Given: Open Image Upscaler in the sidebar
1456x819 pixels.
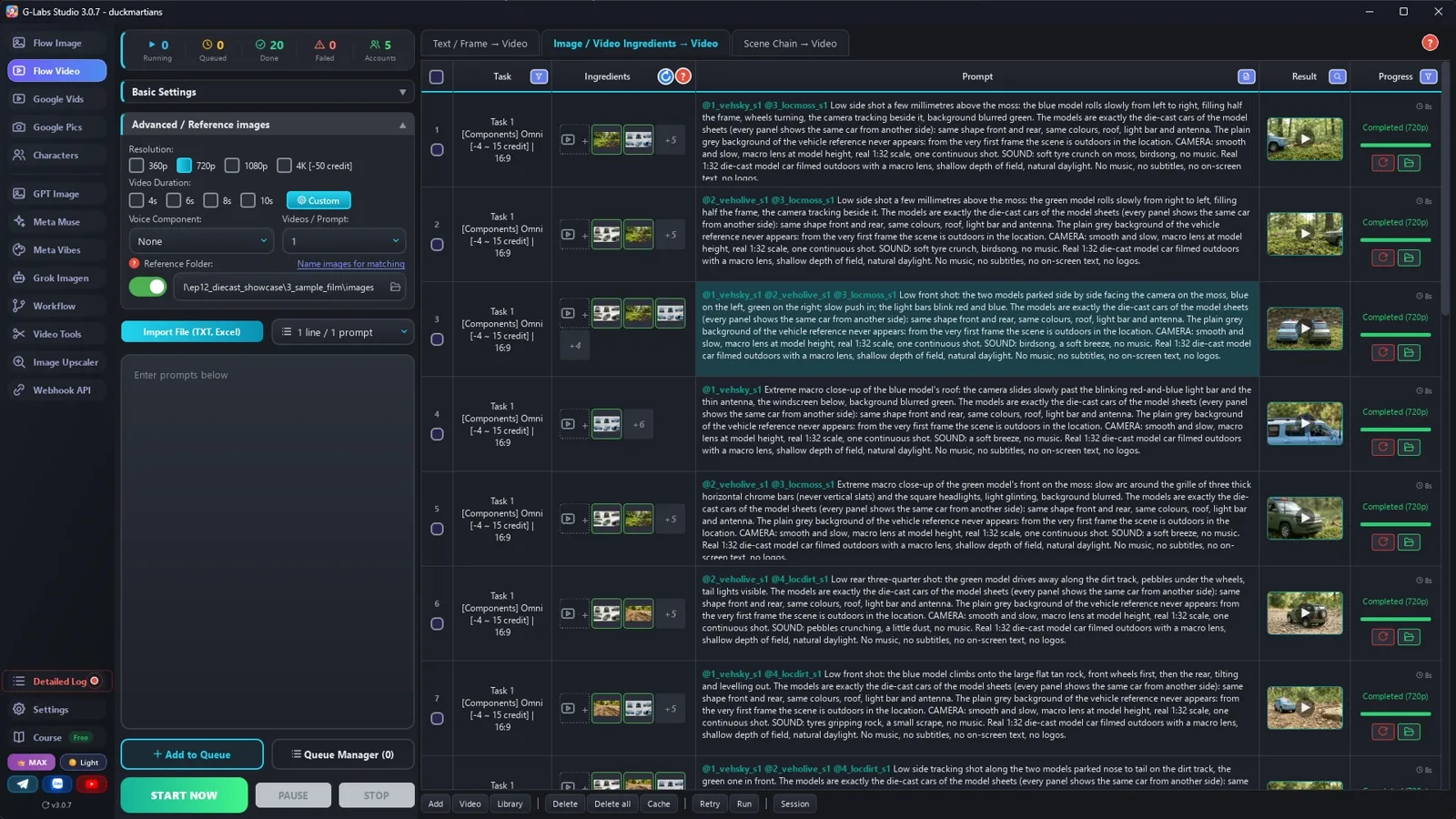Looking at the screenshot, I should [x=57, y=362].
